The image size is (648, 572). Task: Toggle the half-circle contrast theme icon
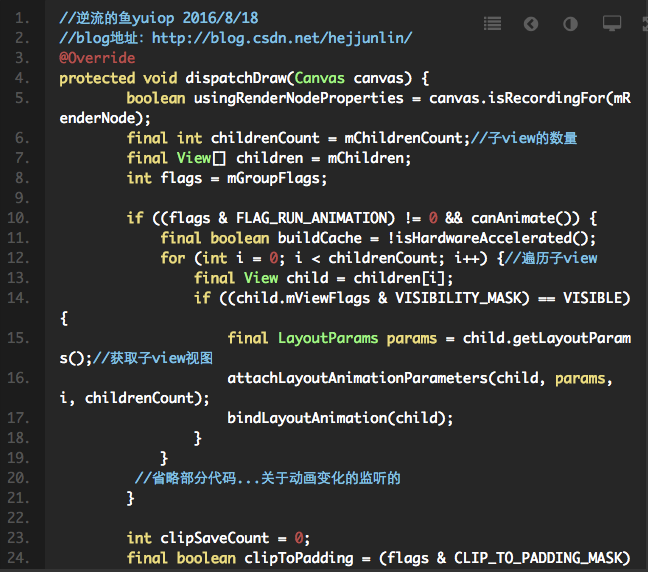(x=570, y=23)
